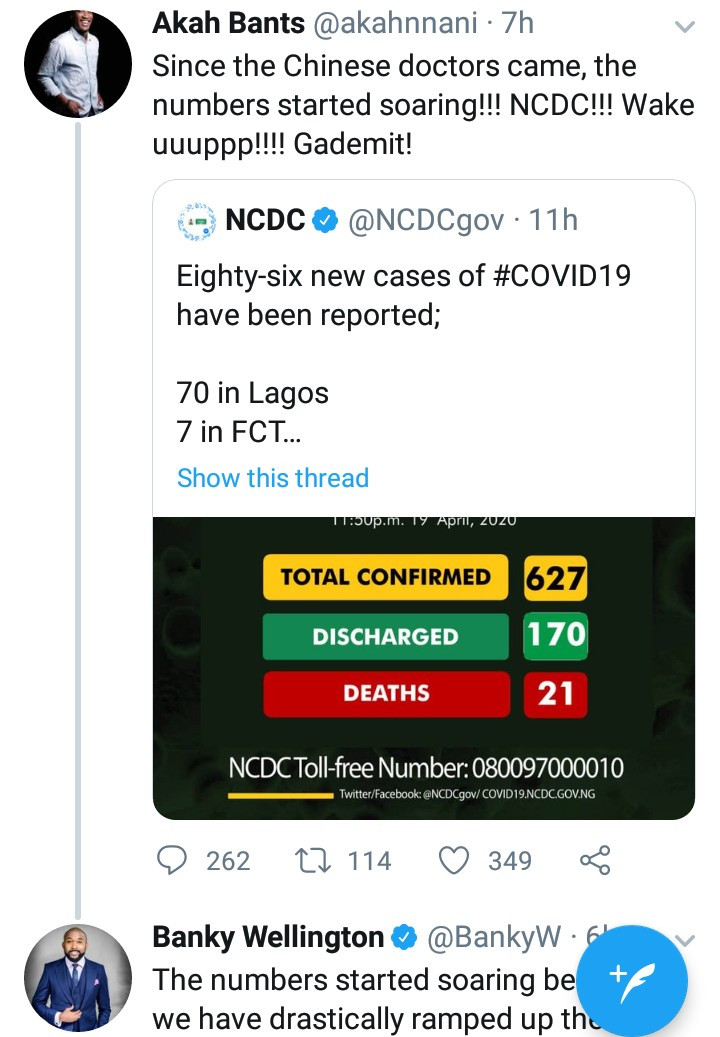Tap the reply speech bubble icon
Image resolution: width=720 pixels, height=1037 pixels.
coord(174,860)
